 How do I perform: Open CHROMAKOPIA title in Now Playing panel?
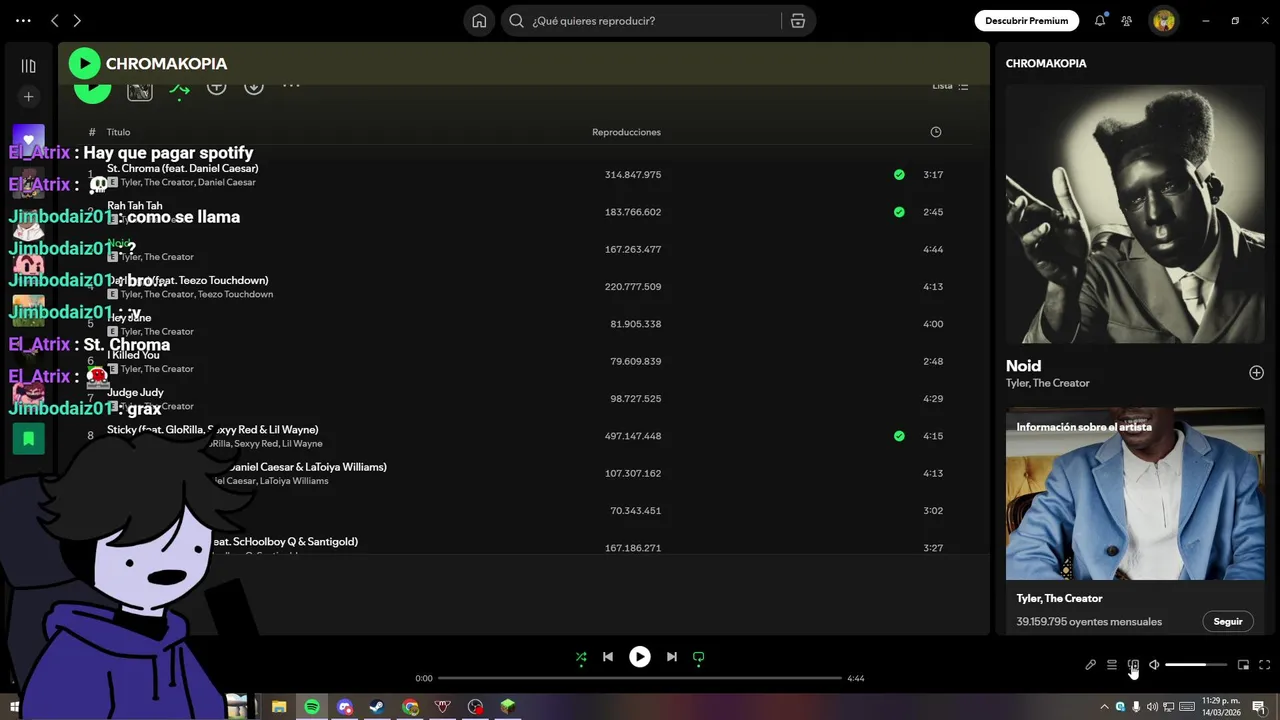(x=1046, y=63)
